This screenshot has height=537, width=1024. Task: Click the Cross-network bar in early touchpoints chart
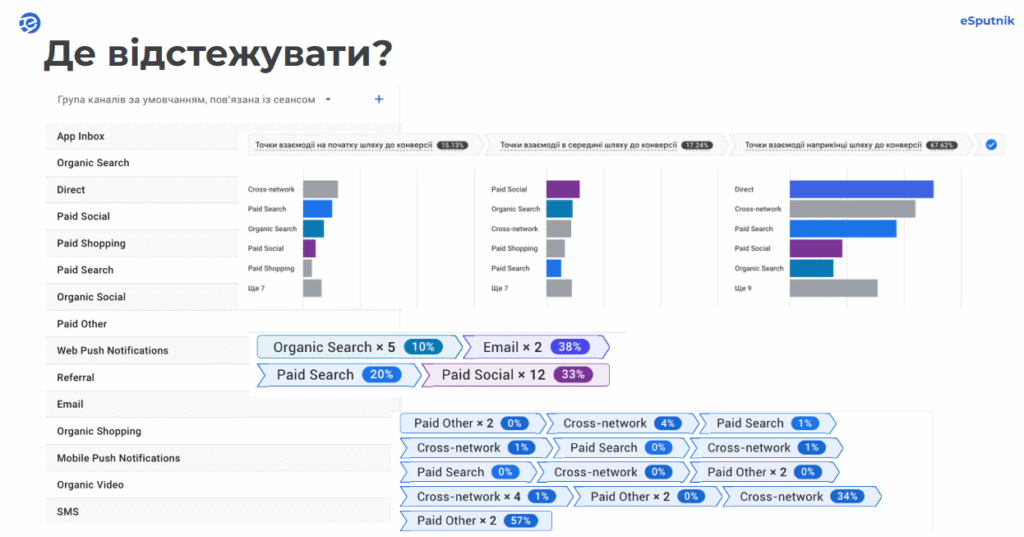(320, 189)
